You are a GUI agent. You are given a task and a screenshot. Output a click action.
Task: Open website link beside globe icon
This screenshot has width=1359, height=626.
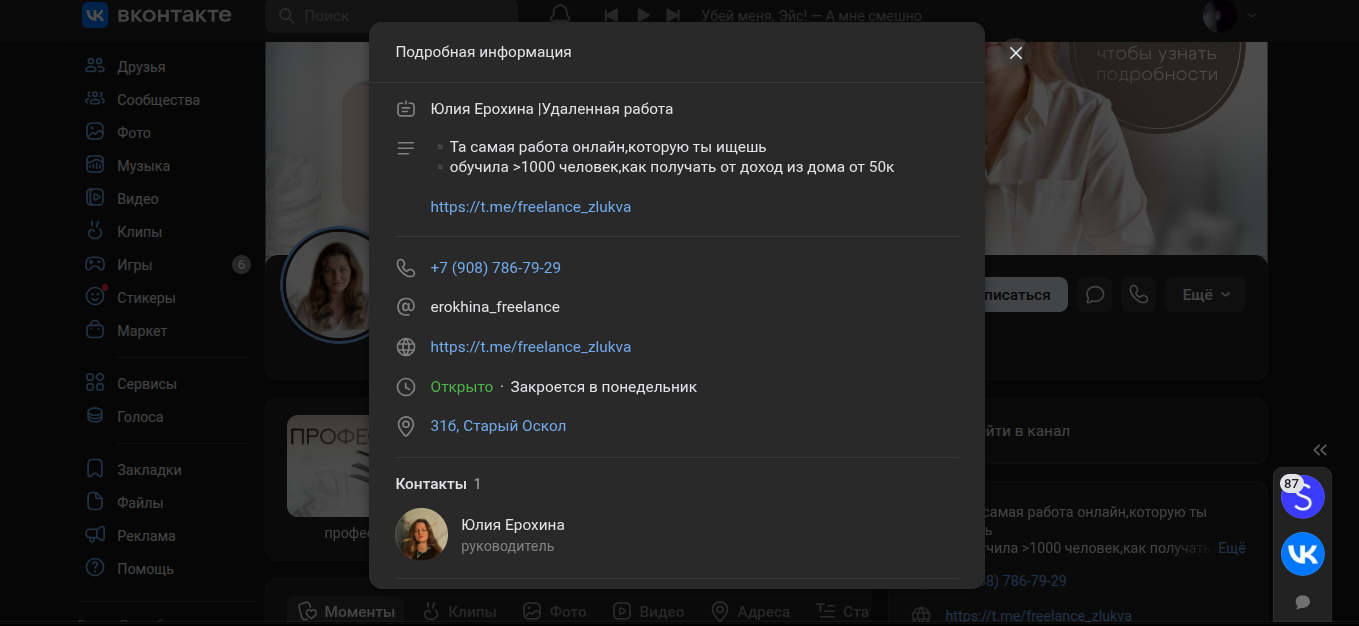pyautogui.click(x=530, y=347)
